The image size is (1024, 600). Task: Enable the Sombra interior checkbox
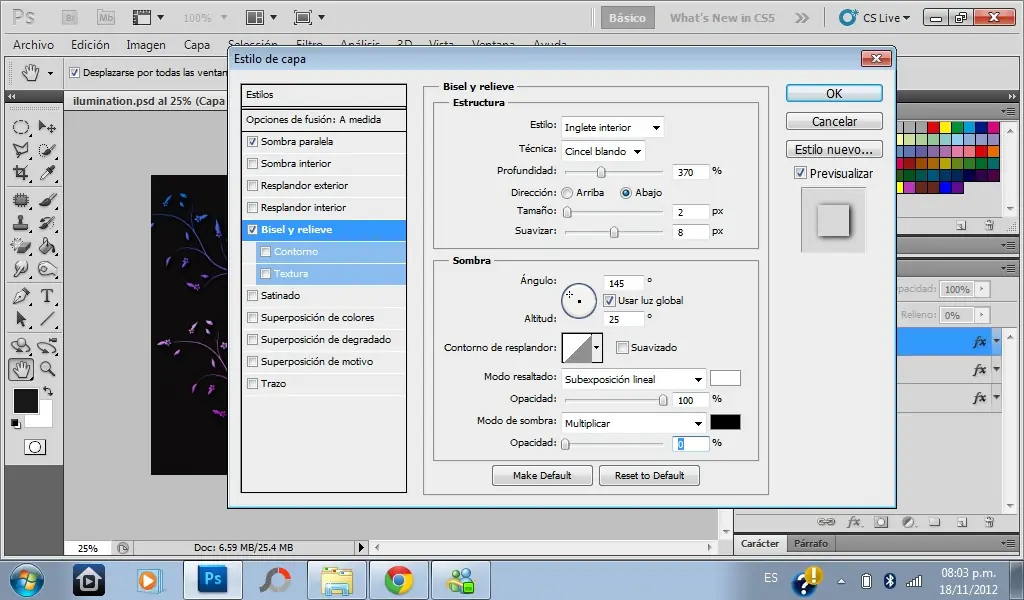[252, 164]
